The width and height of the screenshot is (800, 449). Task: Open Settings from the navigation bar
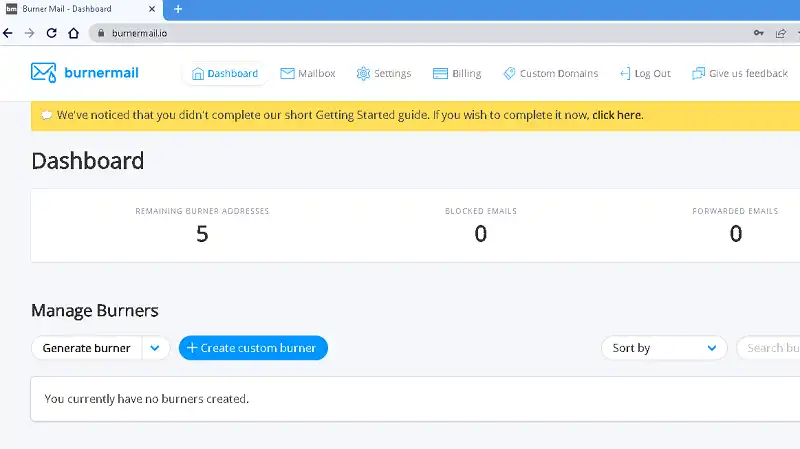coord(383,73)
